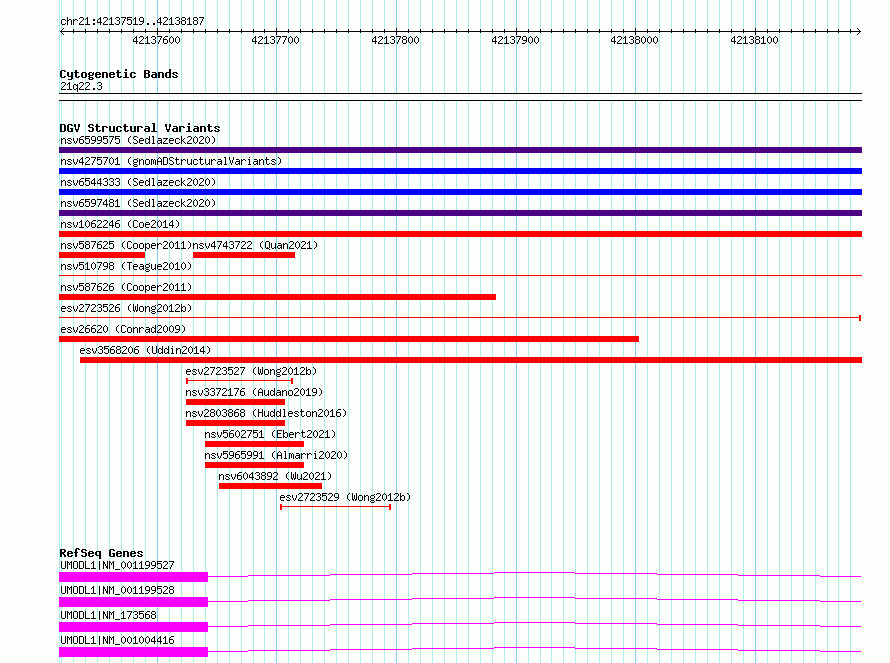Open nsv510798 (Teague2010) variant entry
The width and height of the screenshot is (890, 663).
[x=126, y=266]
